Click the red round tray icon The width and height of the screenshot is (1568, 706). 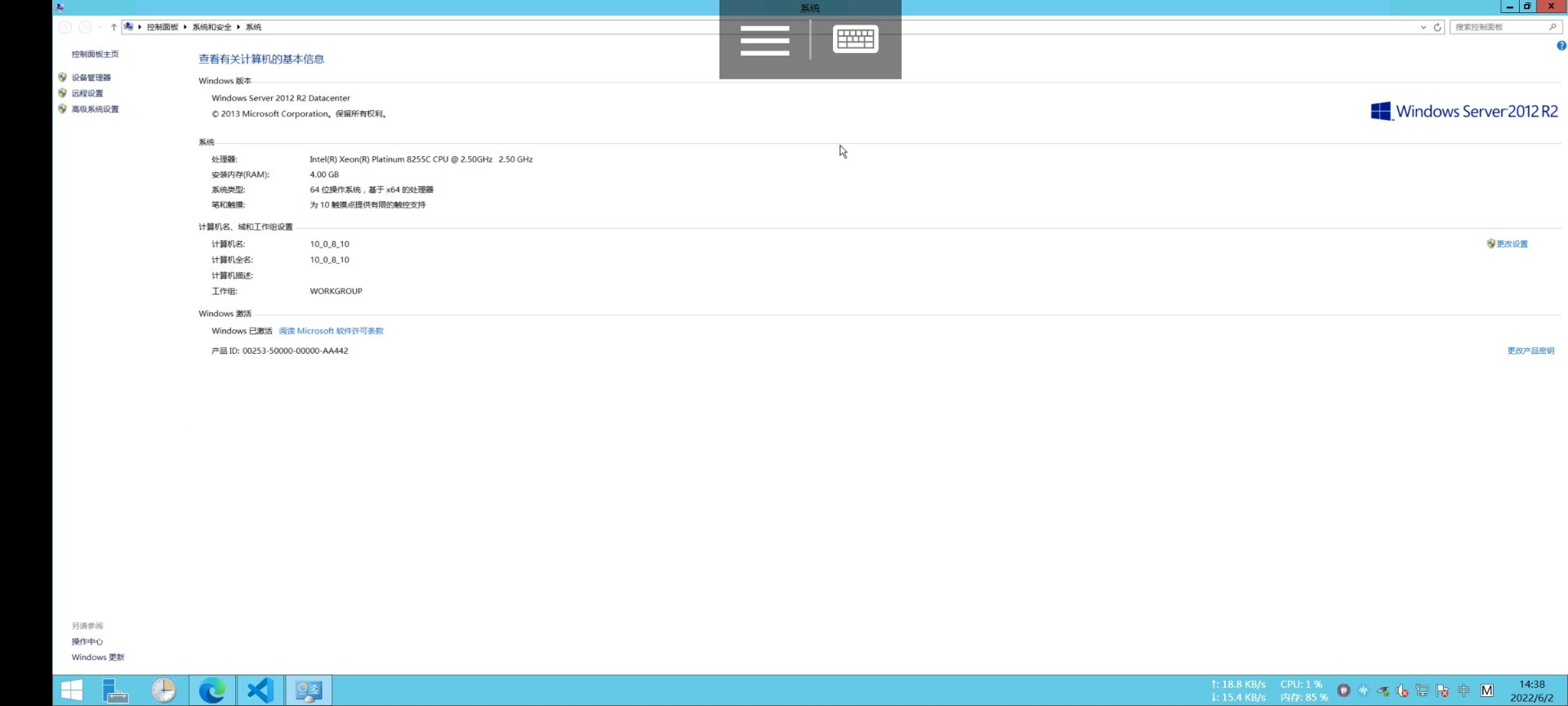coord(1343,690)
